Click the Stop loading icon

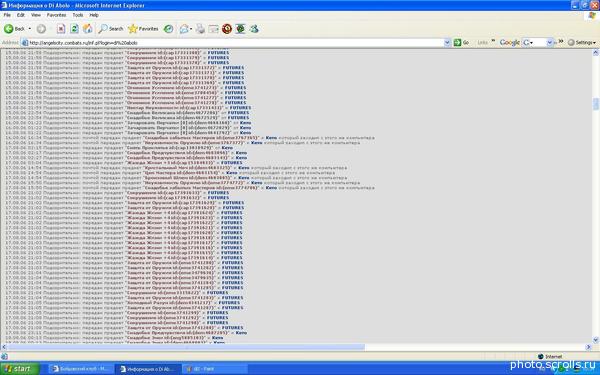pos(61,29)
